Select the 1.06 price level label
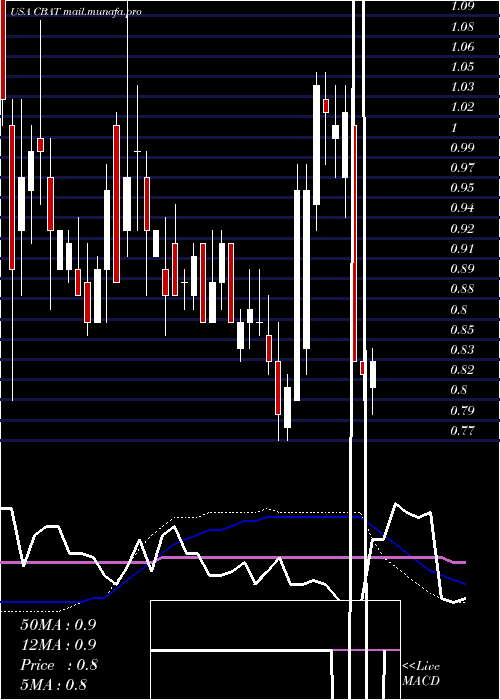Viewport: 500px width, 700px height. pos(462,47)
